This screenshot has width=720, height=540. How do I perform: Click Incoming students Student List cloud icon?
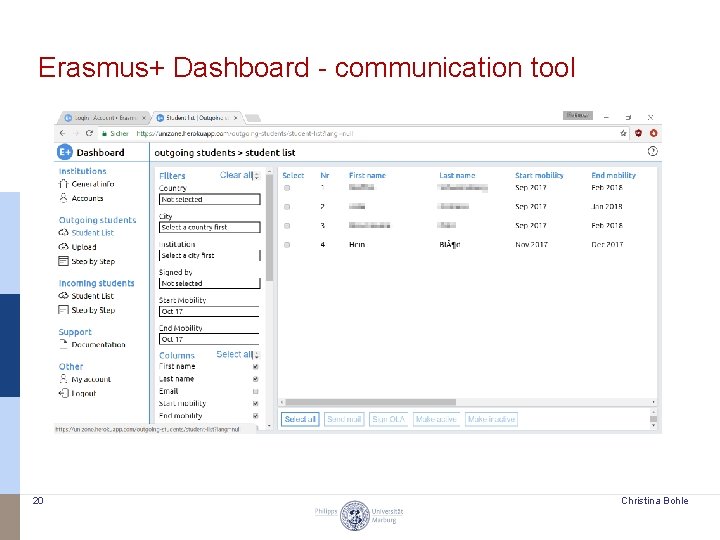point(63,296)
